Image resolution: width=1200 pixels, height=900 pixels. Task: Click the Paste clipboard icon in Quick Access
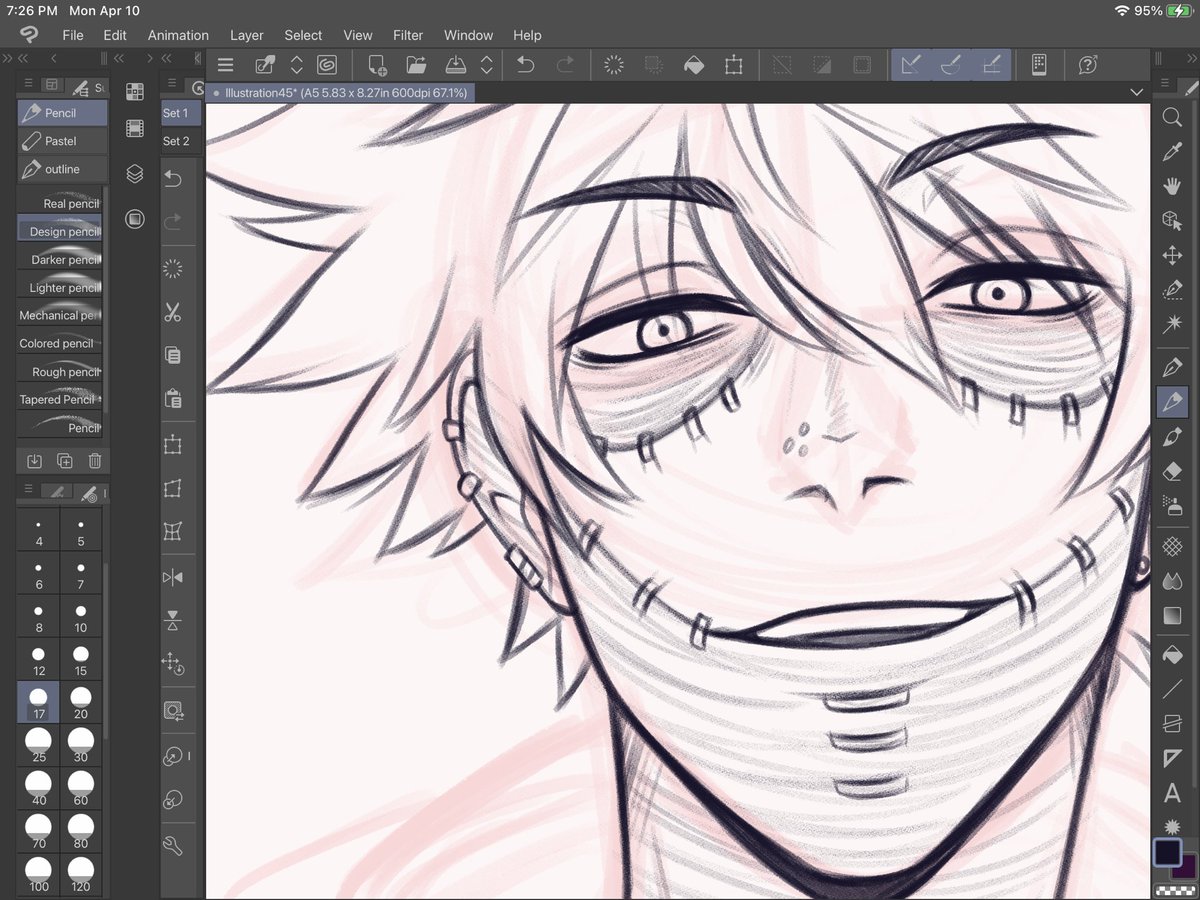173,397
